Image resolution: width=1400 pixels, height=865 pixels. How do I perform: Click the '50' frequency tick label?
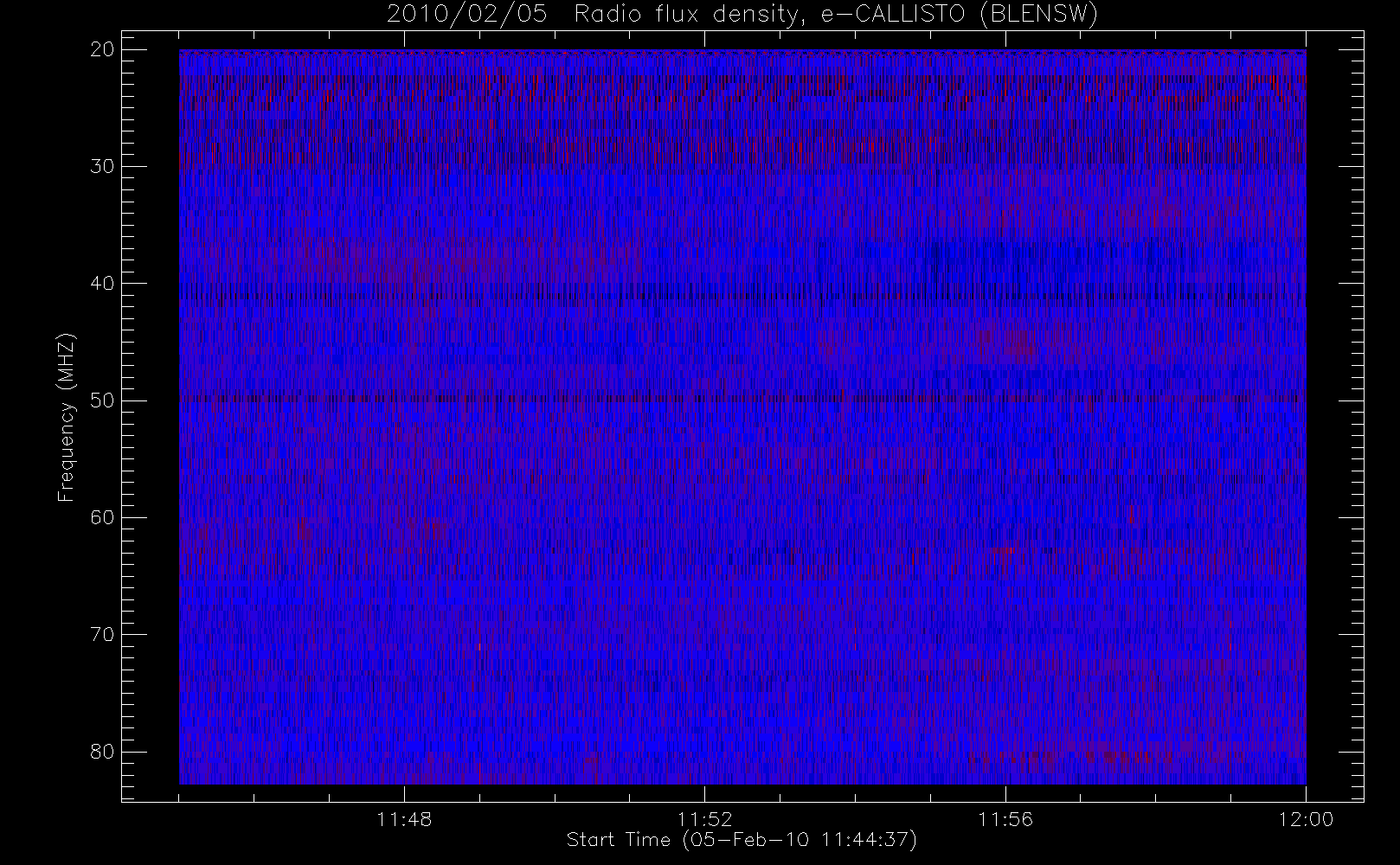pyautogui.click(x=102, y=400)
